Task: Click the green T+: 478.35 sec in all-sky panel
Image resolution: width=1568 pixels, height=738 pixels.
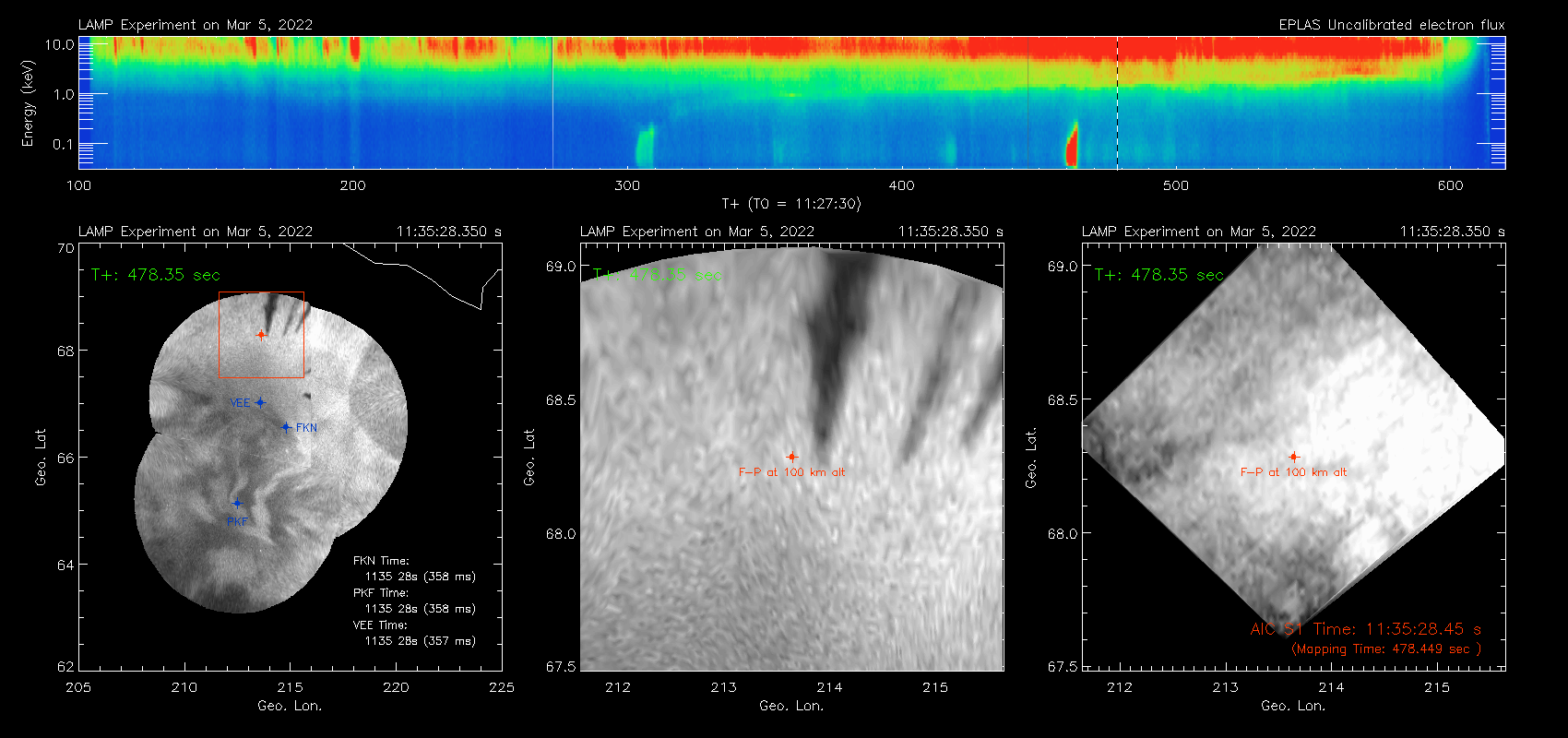Action: pos(156,275)
